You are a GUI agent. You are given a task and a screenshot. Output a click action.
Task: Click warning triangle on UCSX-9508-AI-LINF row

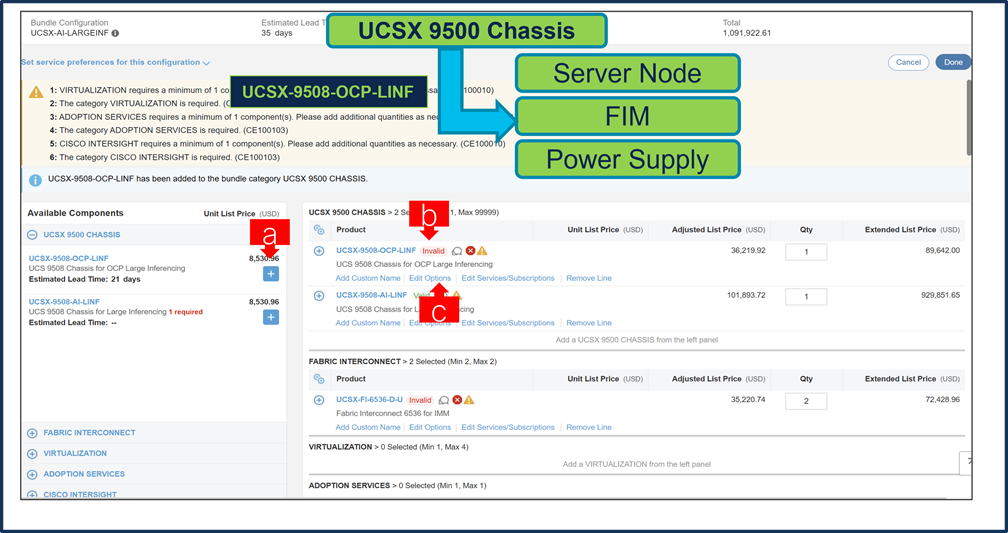click(456, 295)
